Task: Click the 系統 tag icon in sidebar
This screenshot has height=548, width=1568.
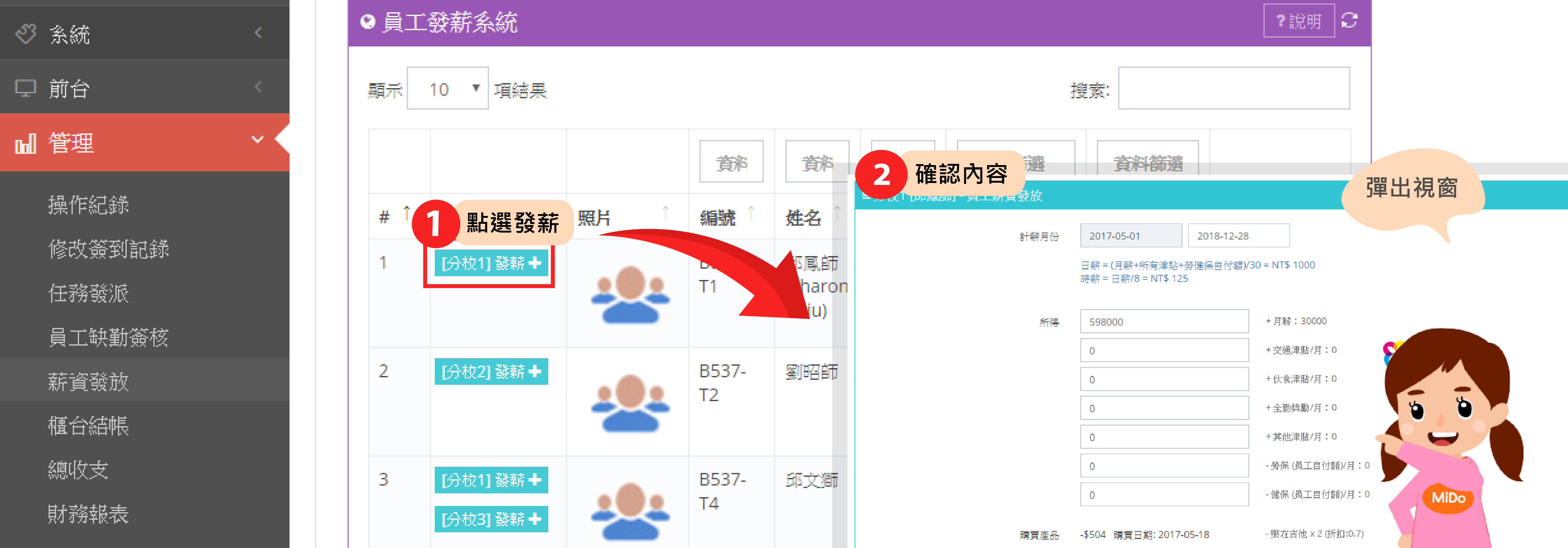Action: [26, 34]
